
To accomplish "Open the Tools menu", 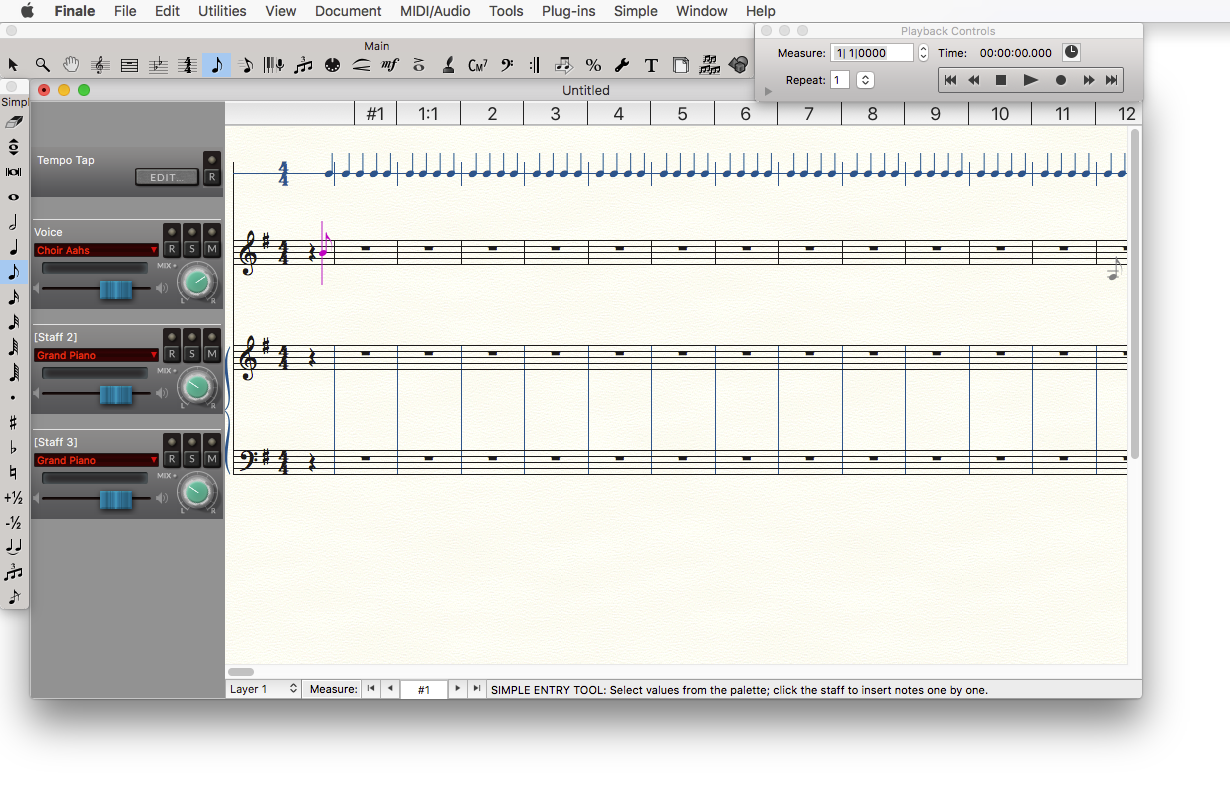I will 506,11.
